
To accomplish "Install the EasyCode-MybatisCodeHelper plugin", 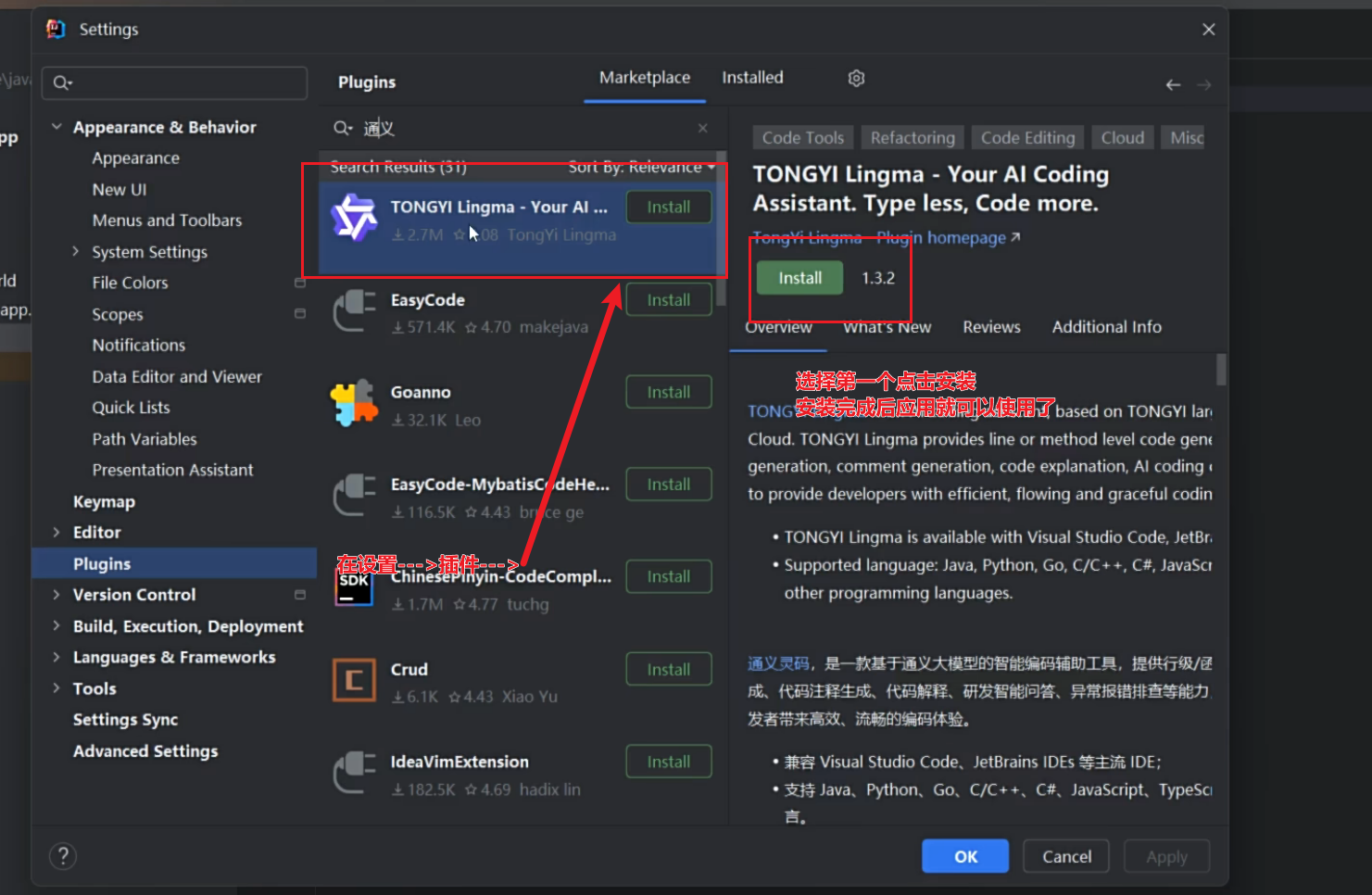I will point(669,484).
